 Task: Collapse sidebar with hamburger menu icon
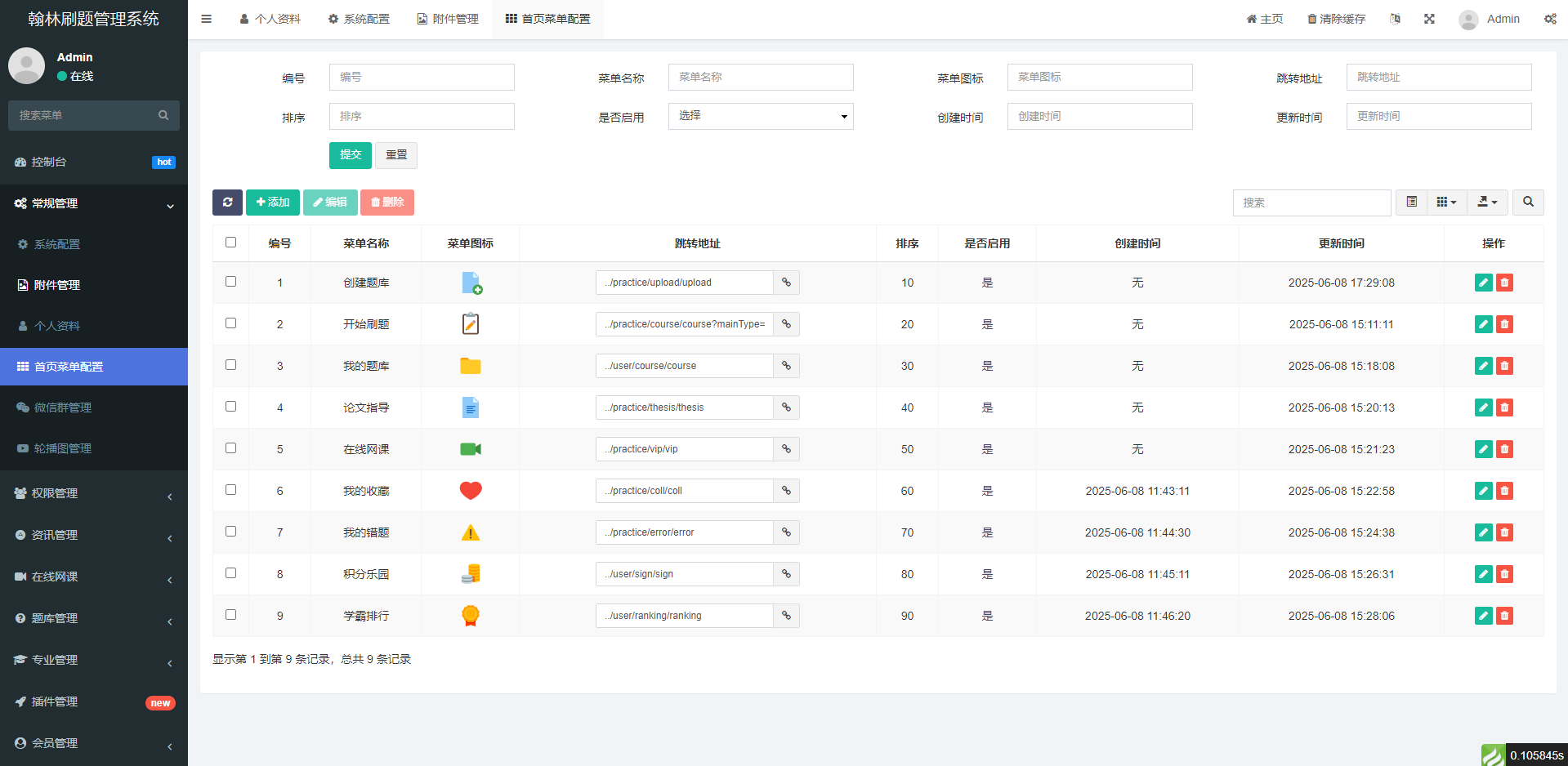[x=207, y=19]
